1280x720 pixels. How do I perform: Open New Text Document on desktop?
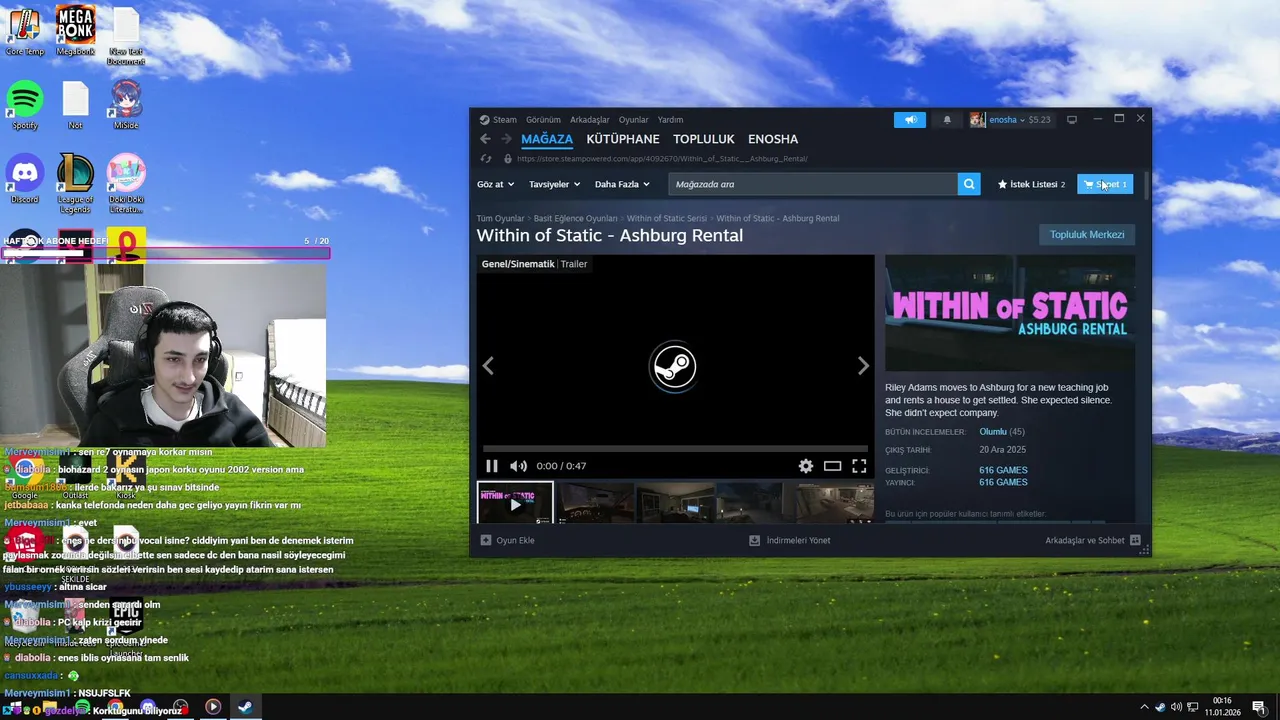pos(126,36)
